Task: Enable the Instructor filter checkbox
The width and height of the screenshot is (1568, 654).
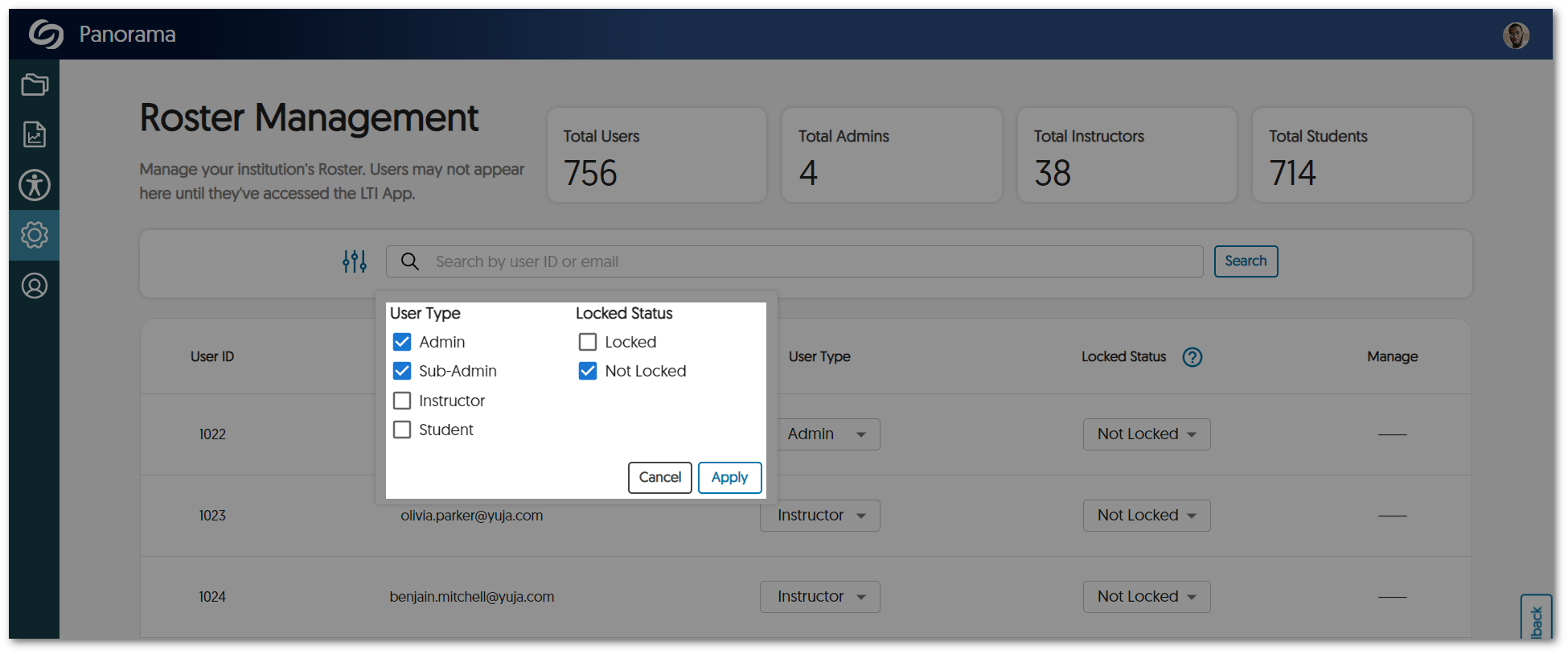Action: coord(402,401)
